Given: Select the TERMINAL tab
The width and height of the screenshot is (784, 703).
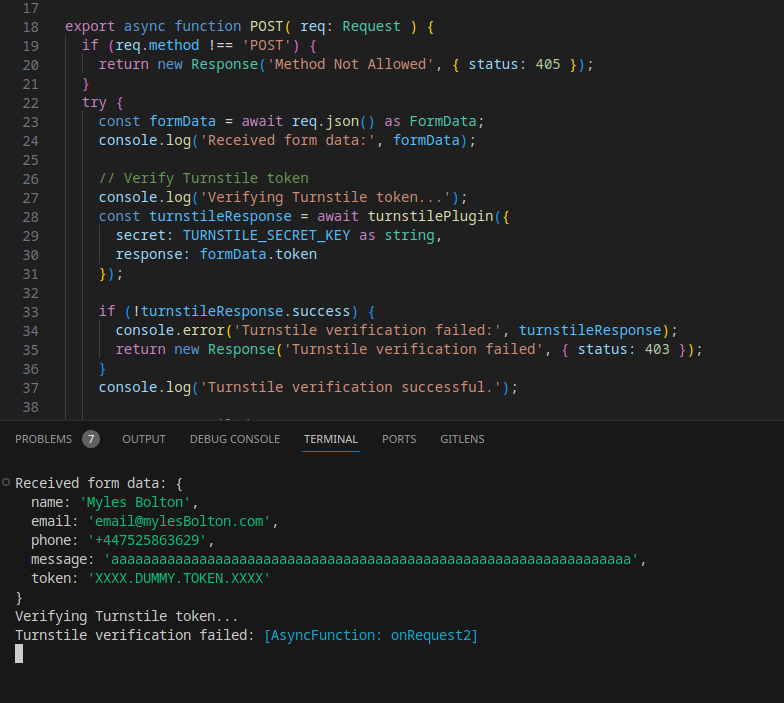Looking at the screenshot, I should click(331, 439).
